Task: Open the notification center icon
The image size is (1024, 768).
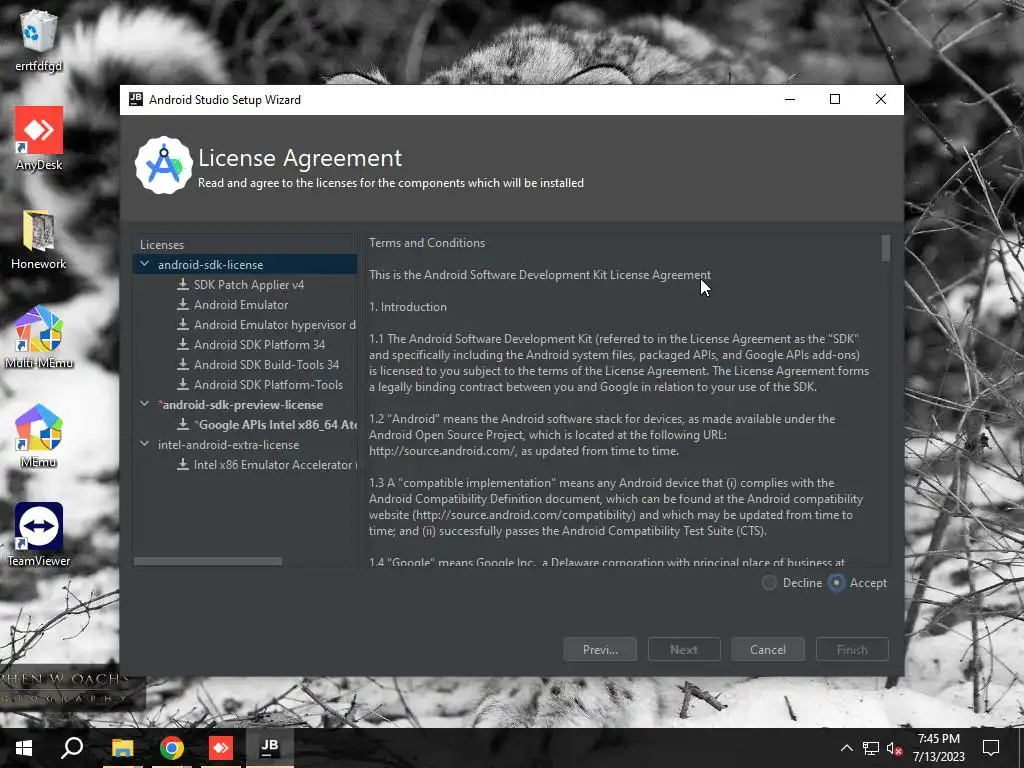Action: coord(991,748)
